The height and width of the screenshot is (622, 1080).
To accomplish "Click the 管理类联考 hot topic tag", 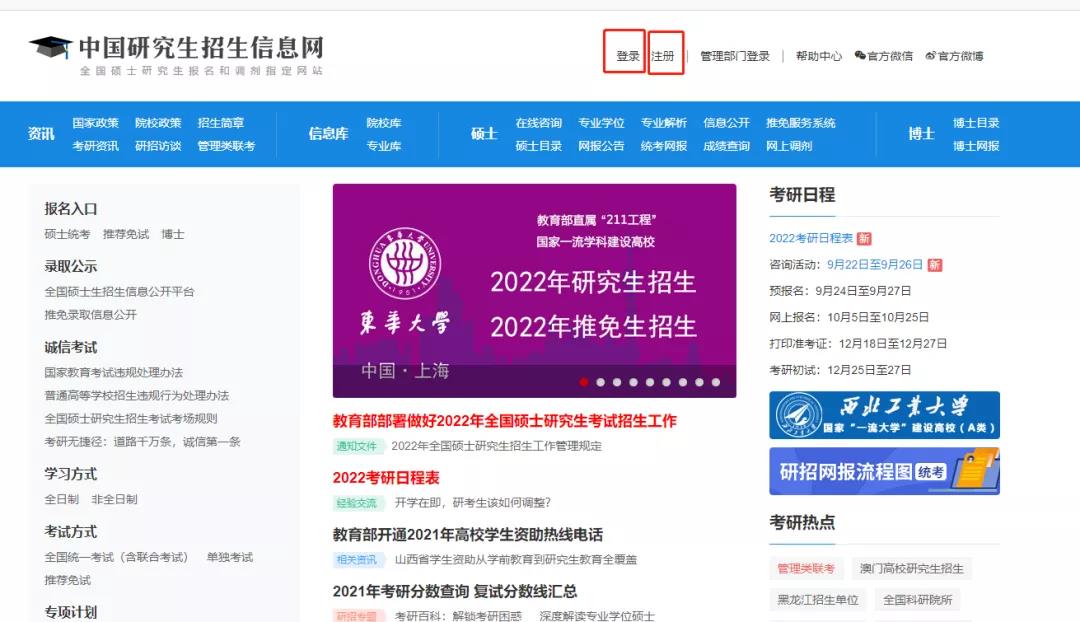I will point(806,569).
